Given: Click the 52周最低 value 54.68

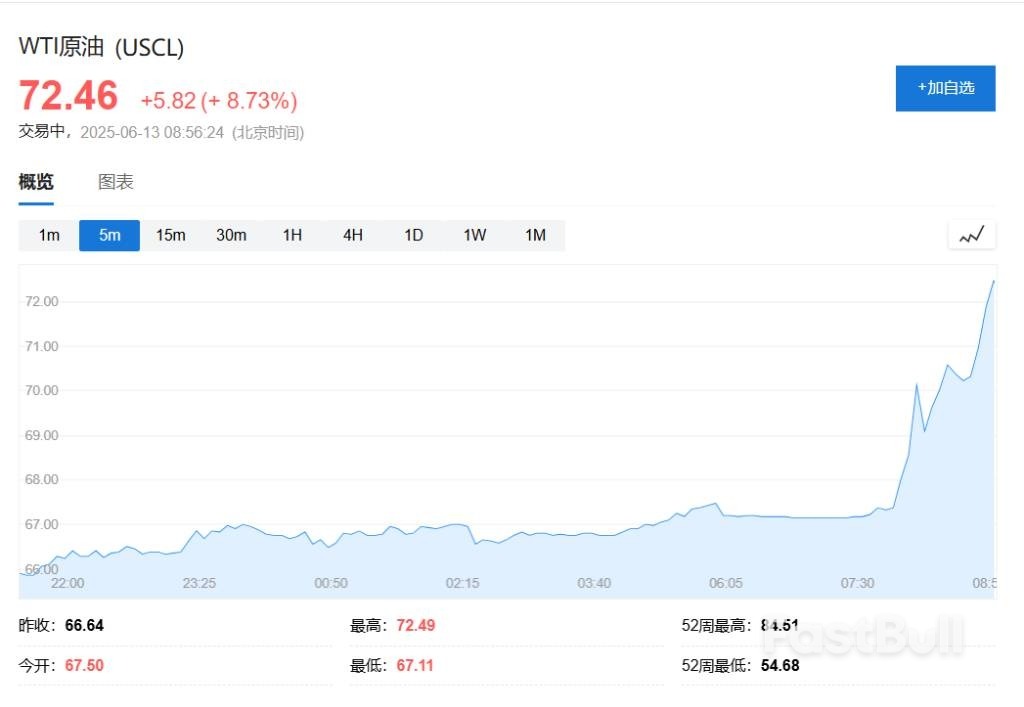Looking at the screenshot, I should pyautogui.click(x=779, y=665).
